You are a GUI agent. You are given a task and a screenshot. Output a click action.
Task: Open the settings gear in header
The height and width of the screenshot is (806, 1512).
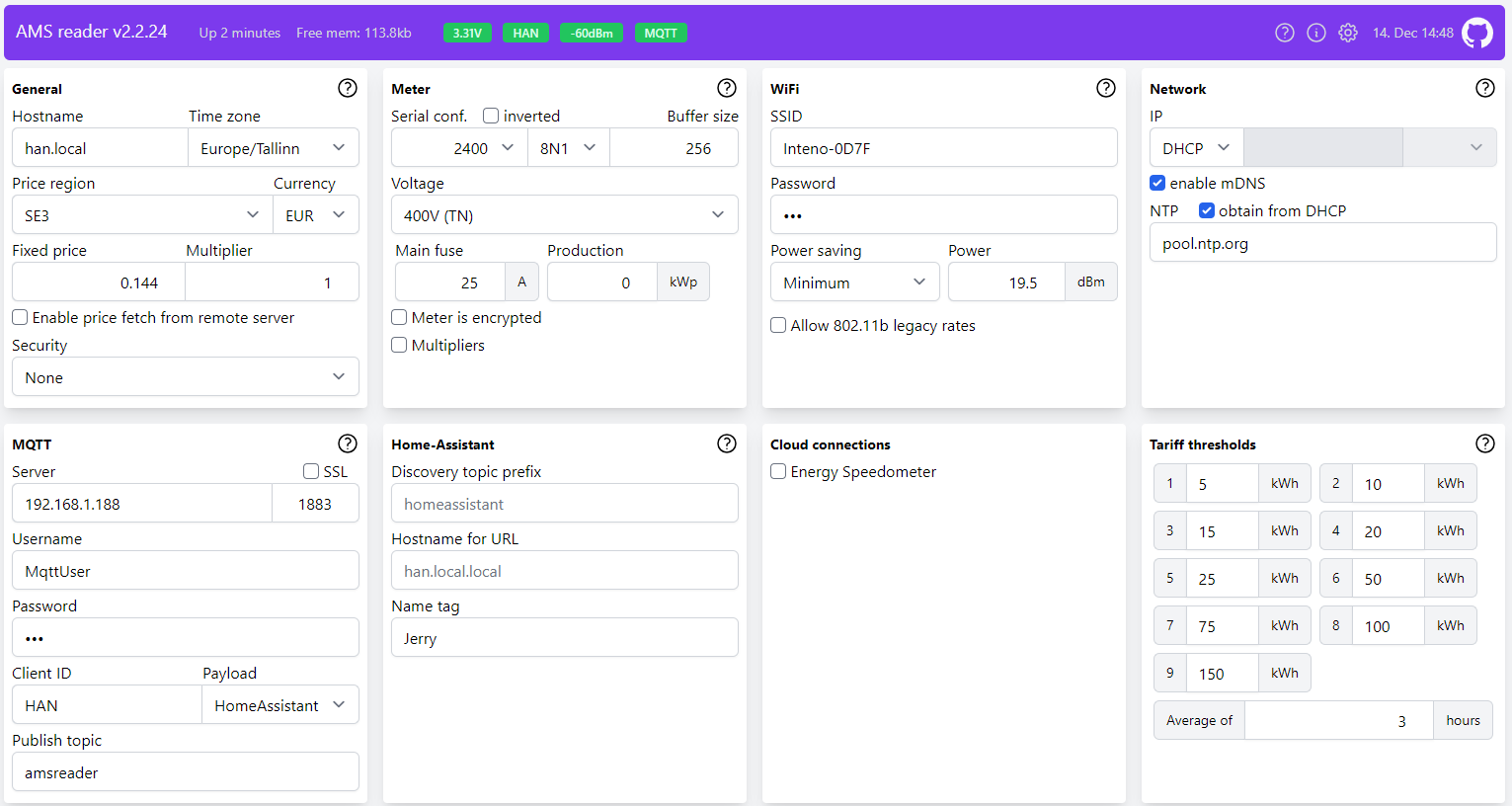click(x=1348, y=33)
